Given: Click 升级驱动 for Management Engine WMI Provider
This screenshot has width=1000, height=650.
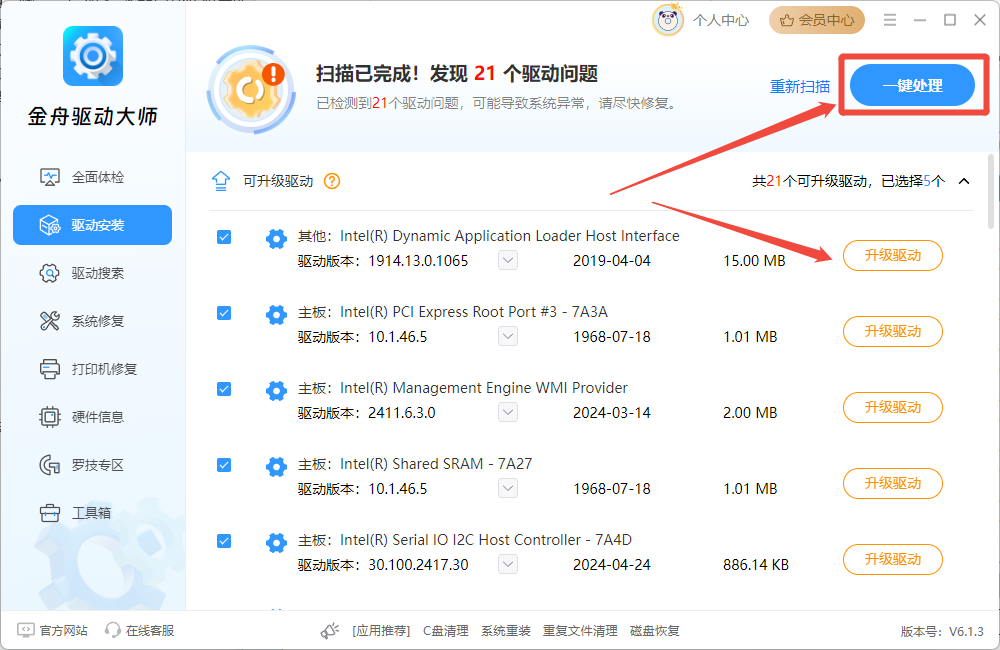Looking at the screenshot, I should click(x=893, y=407).
